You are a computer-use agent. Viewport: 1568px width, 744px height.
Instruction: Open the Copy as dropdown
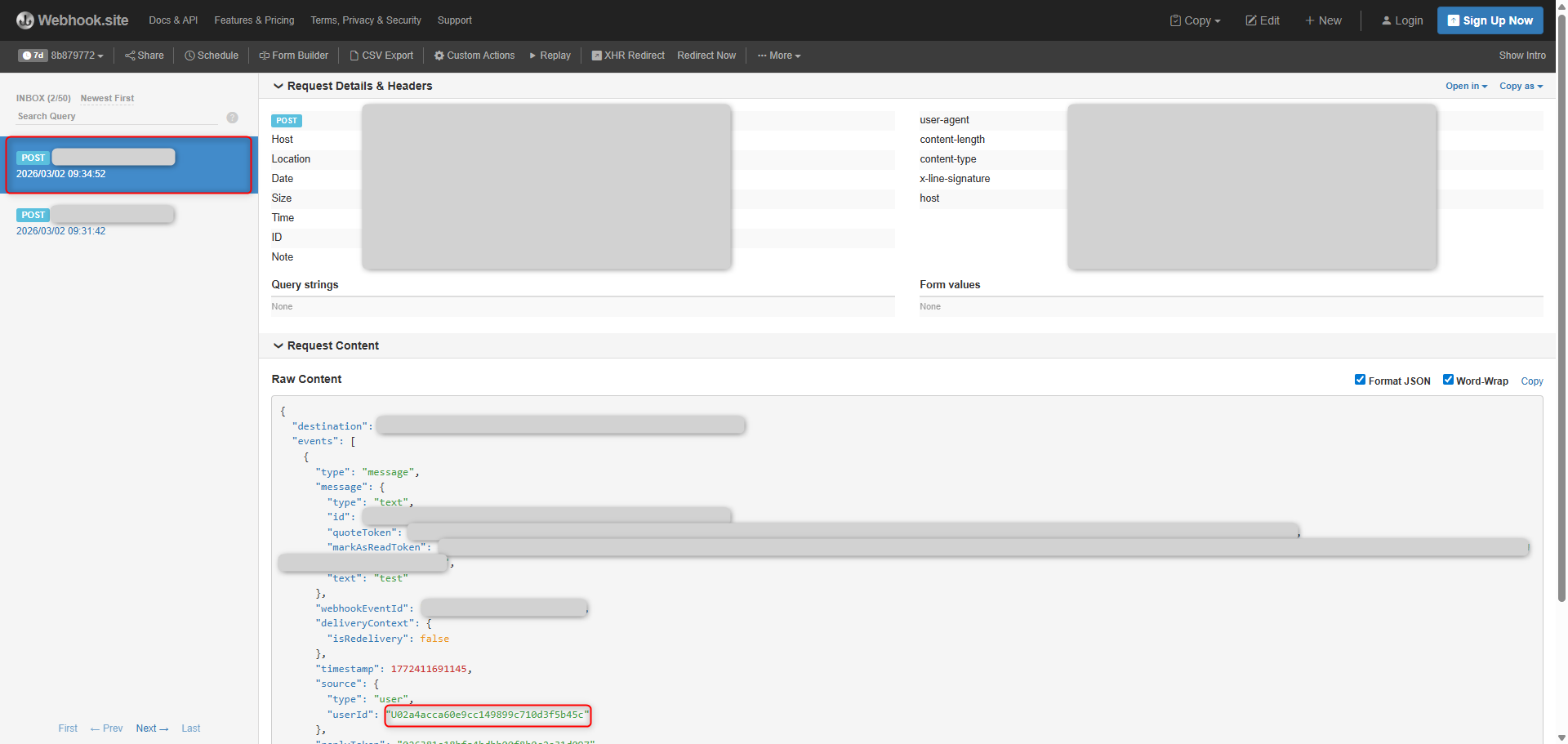(1520, 86)
